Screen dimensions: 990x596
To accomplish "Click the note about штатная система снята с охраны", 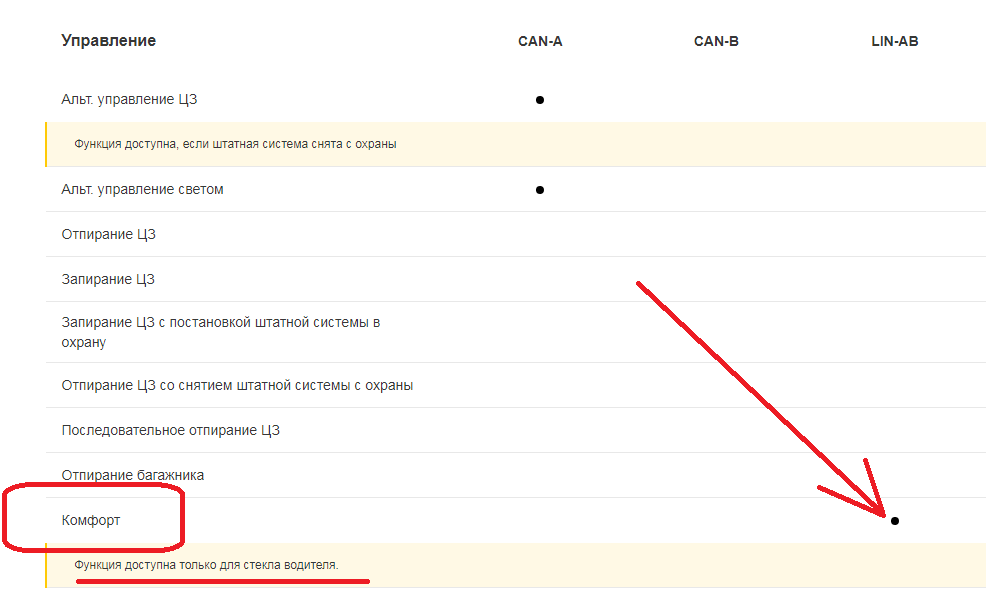I will pyautogui.click(x=235, y=144).
